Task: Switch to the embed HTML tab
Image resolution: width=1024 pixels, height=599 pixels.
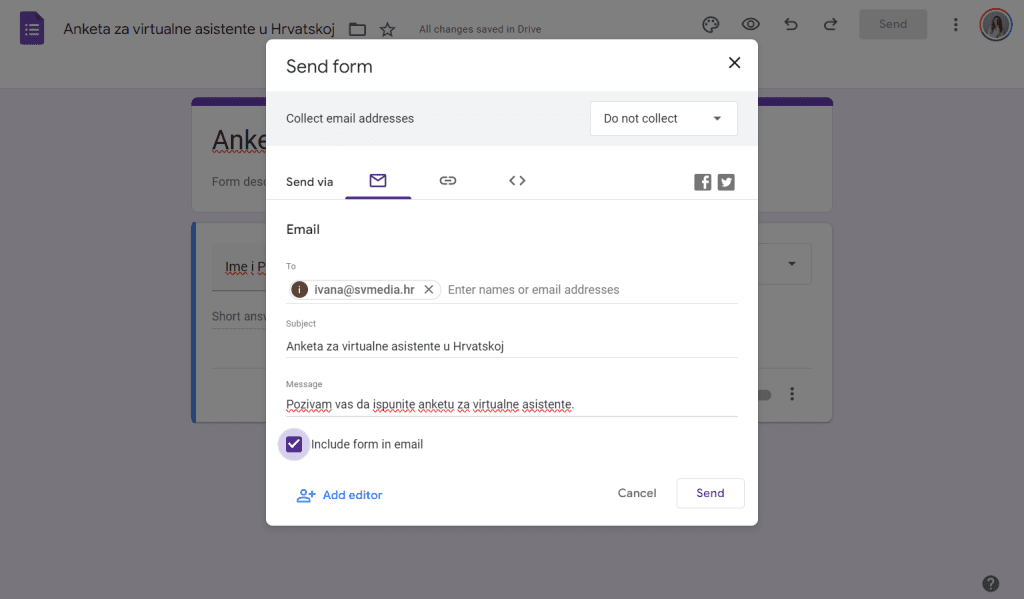Action: click(517, 181)
